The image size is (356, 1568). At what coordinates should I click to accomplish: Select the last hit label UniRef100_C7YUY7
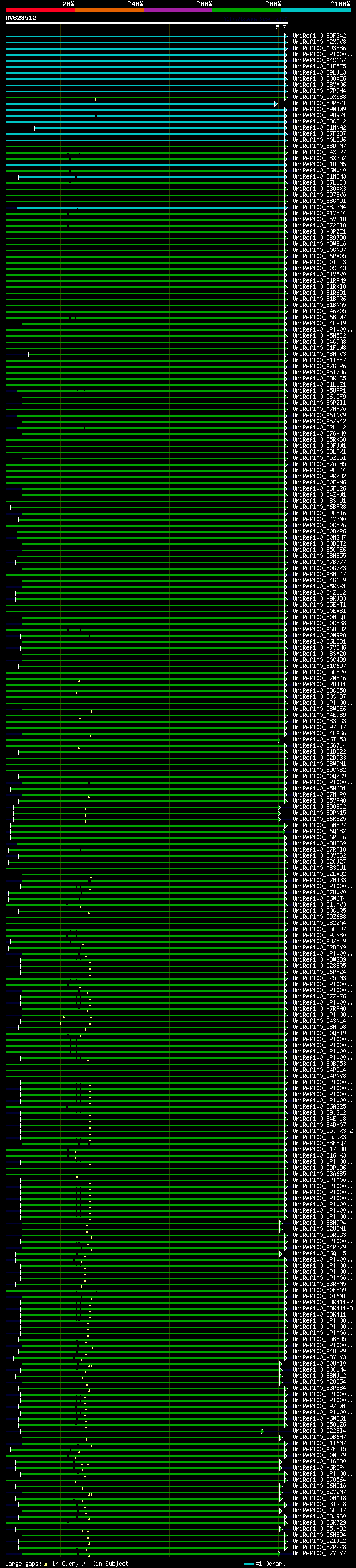tap(319, 1554)
